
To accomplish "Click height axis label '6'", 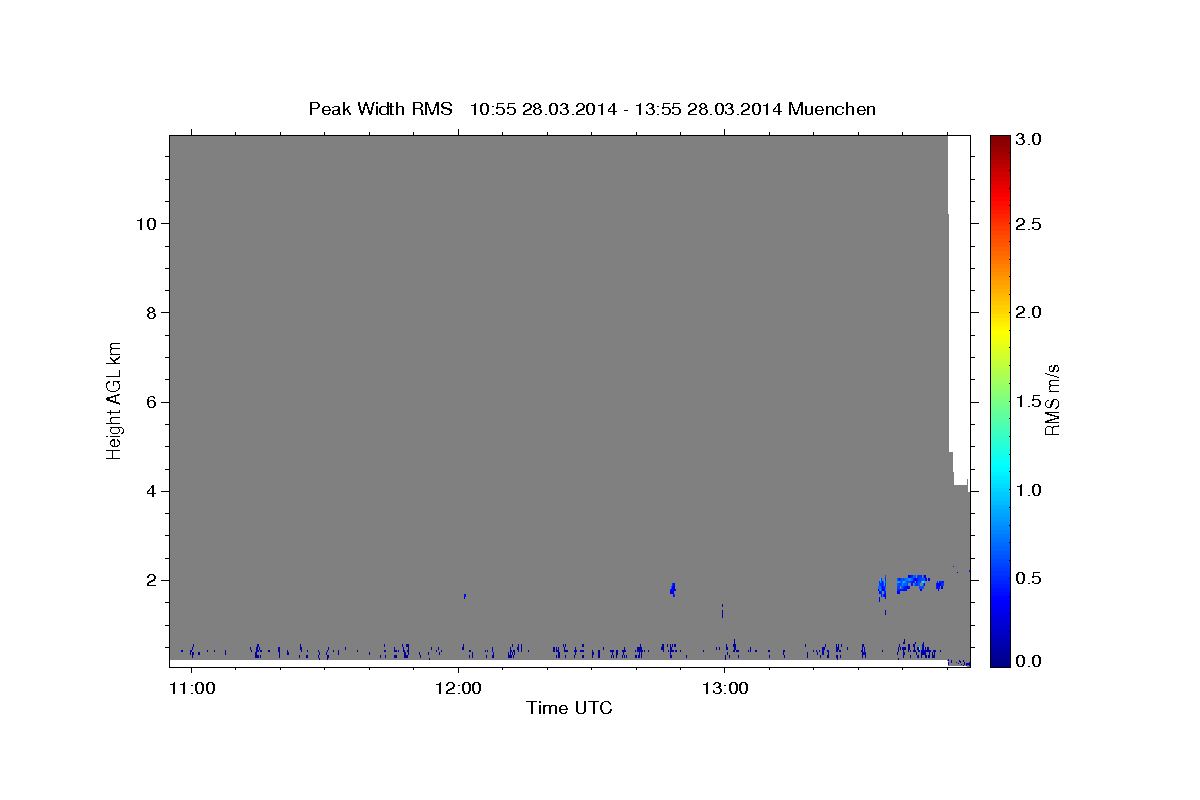I will pyautogui.click(x=149, y=402).
